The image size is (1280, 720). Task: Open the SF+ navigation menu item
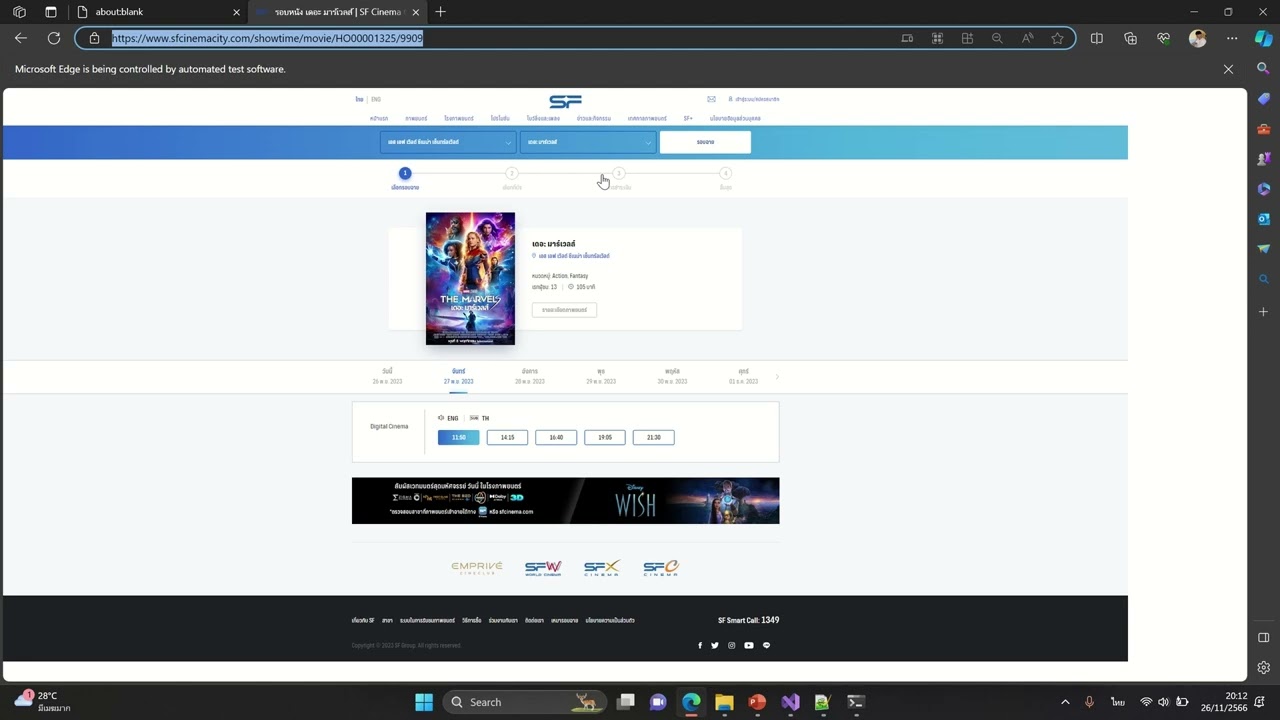click(x=688, y=118)
